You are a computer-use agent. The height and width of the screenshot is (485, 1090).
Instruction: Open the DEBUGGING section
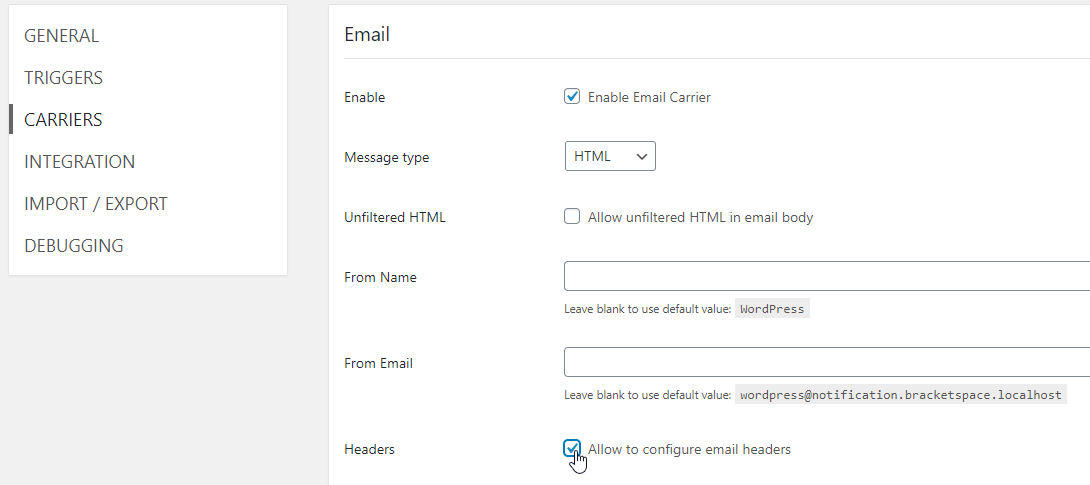[x=73, y=246]
